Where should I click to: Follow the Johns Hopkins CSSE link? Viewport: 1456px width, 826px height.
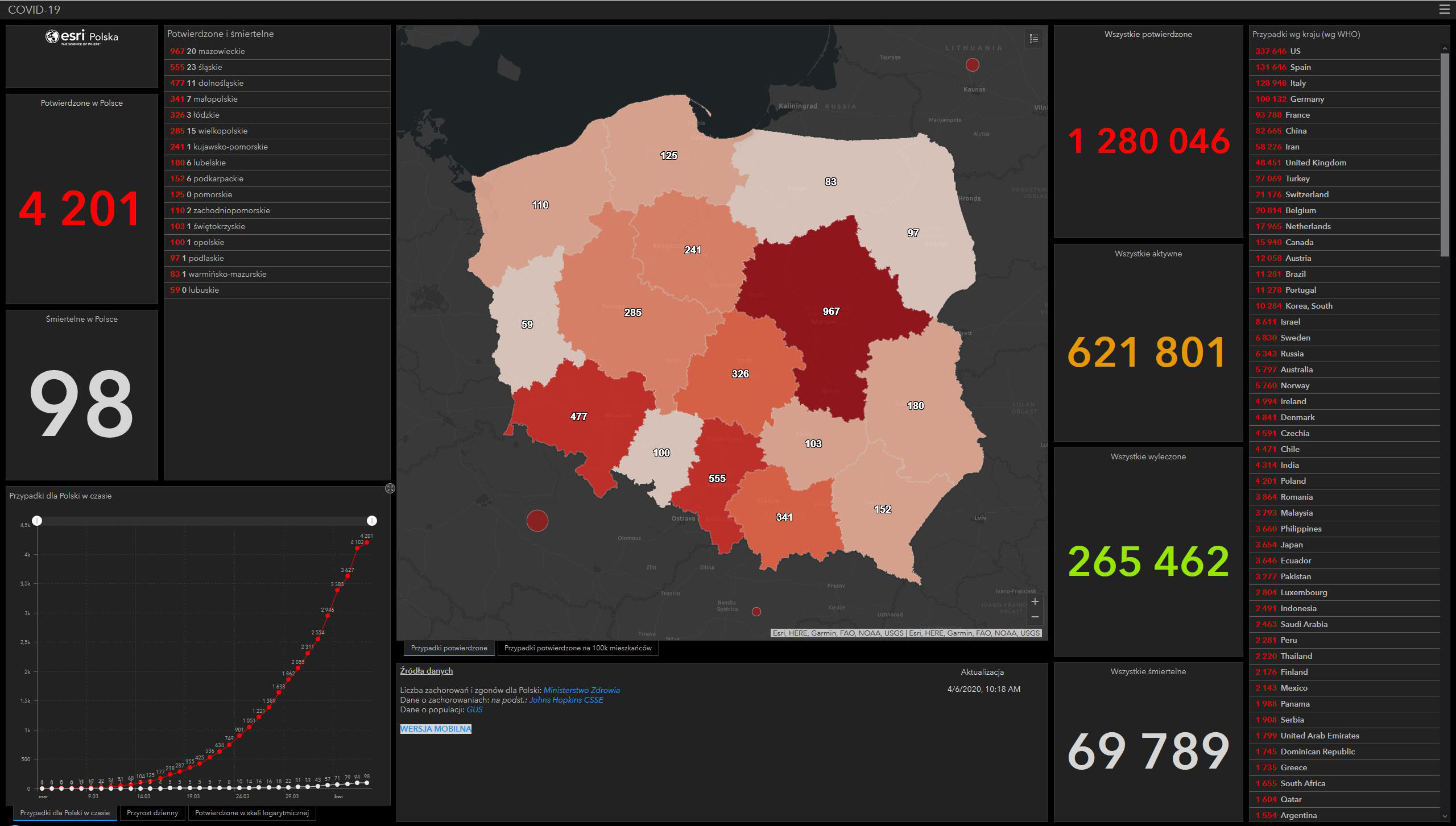(566, 700)
